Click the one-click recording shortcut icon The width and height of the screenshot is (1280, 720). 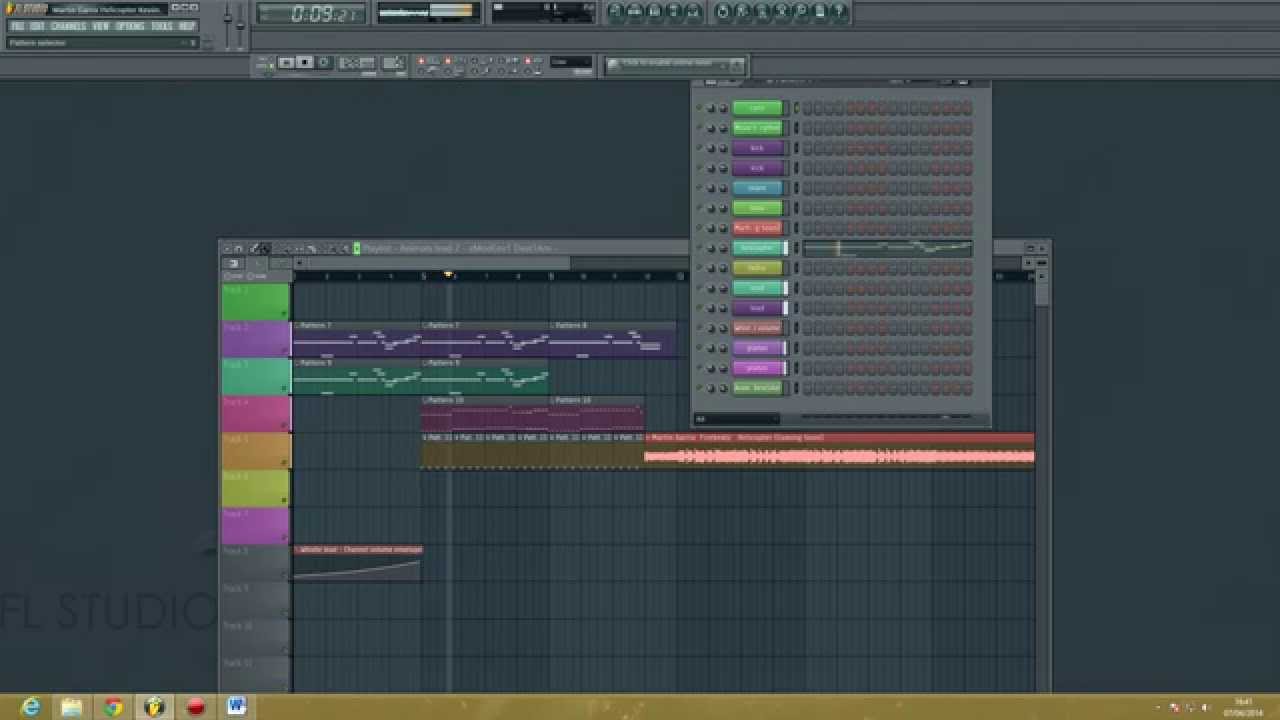click(x=800, y=12)
